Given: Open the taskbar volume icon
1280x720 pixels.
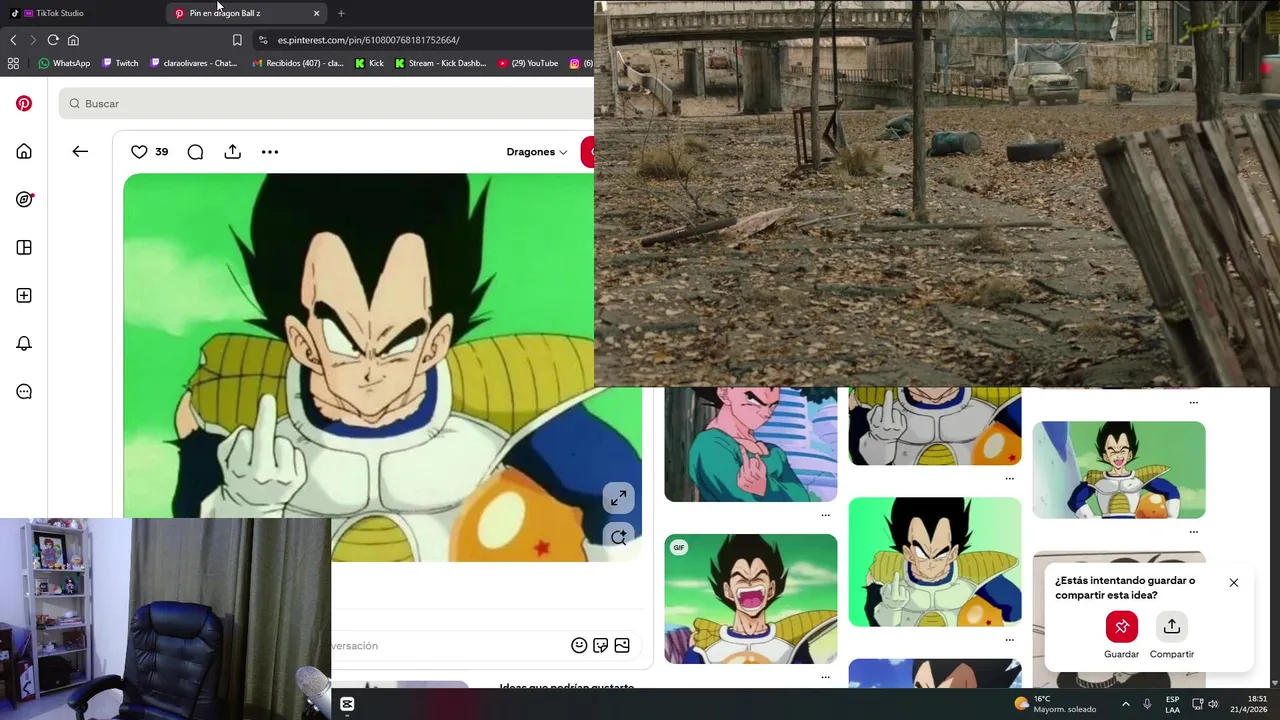Looking at the screenshot, I should [1213, 704].
